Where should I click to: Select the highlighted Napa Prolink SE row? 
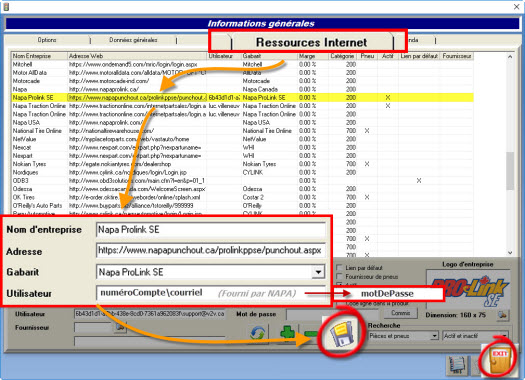[x=242, y=97]
